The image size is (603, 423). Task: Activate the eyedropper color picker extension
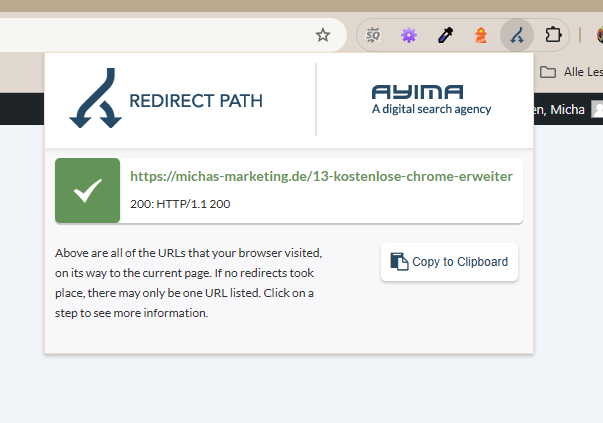coord(445,35)
